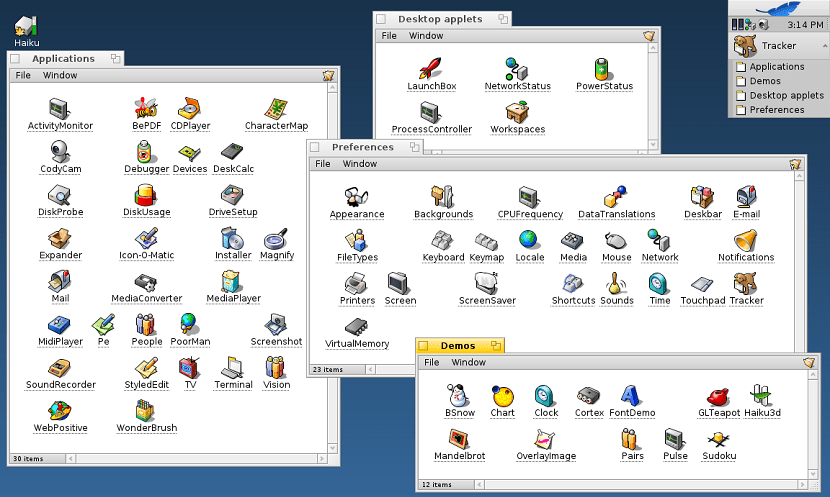Viewport: 830px width, 497px height.
Task: Click the Preferences window title tab
Action: [363, 147]
